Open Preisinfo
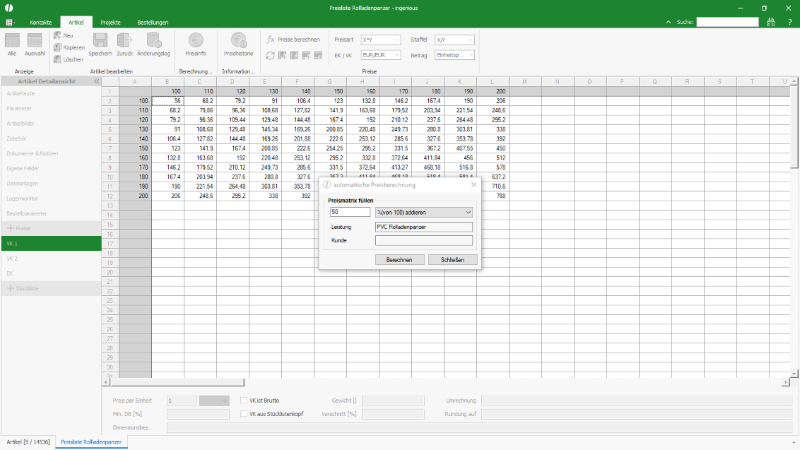The image size is (800, 450). click(x=196, y=44)
